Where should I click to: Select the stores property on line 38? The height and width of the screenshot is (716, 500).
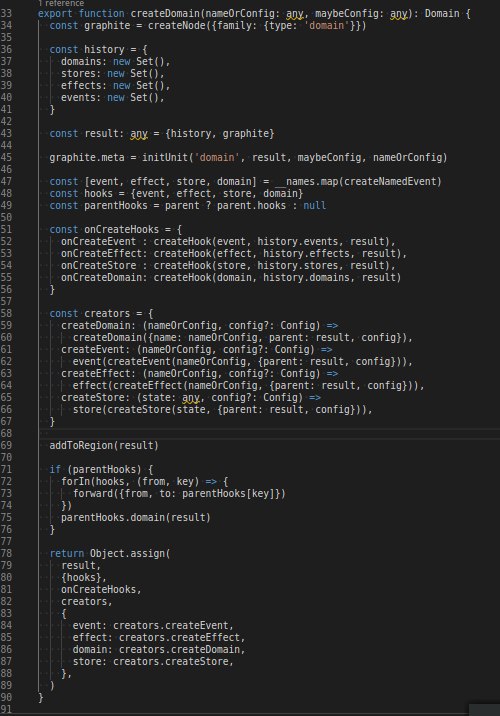coord(79,74)
